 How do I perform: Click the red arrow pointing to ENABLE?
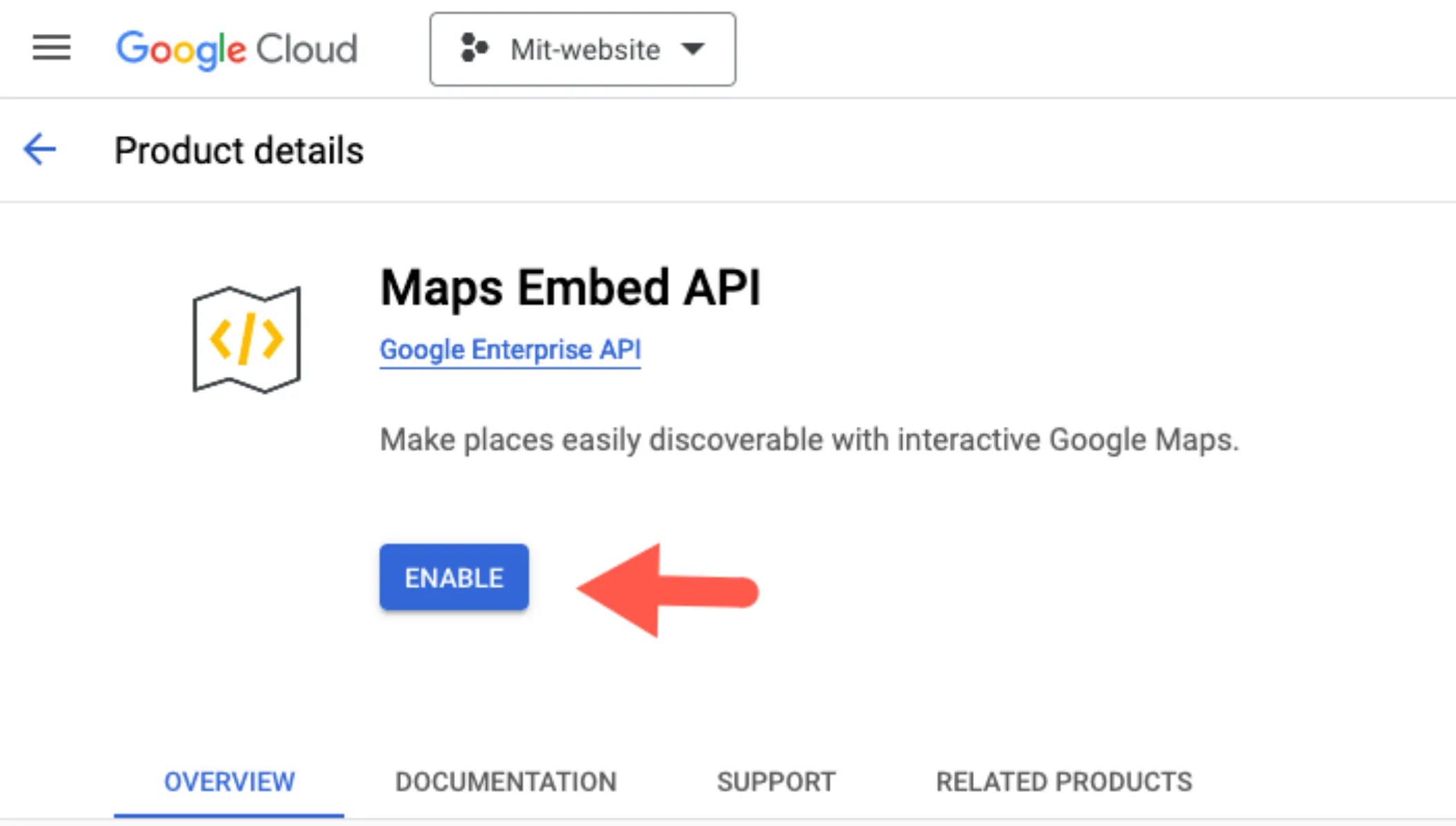click(x=666, y=590)
